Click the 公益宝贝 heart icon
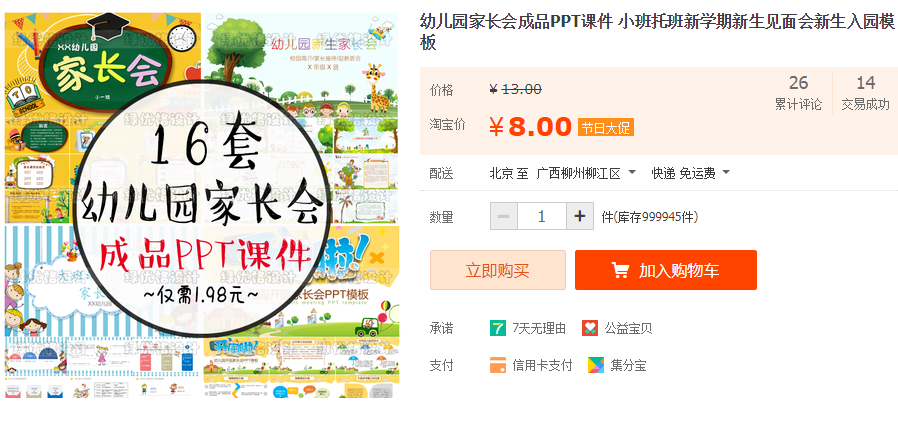898x421 pixels. (590, 328)
